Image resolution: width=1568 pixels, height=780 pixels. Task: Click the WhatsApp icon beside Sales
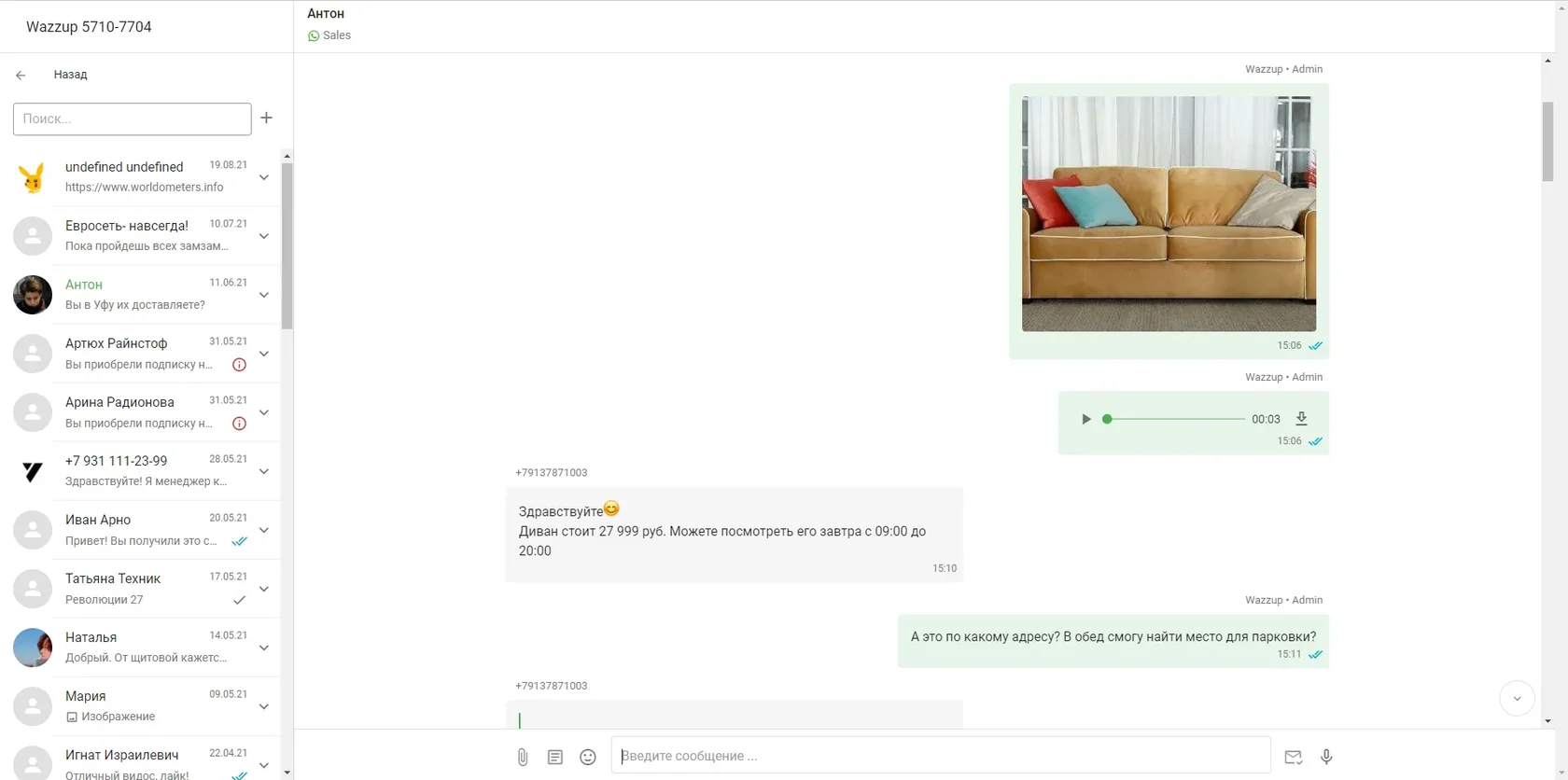[x=314, y=35]
